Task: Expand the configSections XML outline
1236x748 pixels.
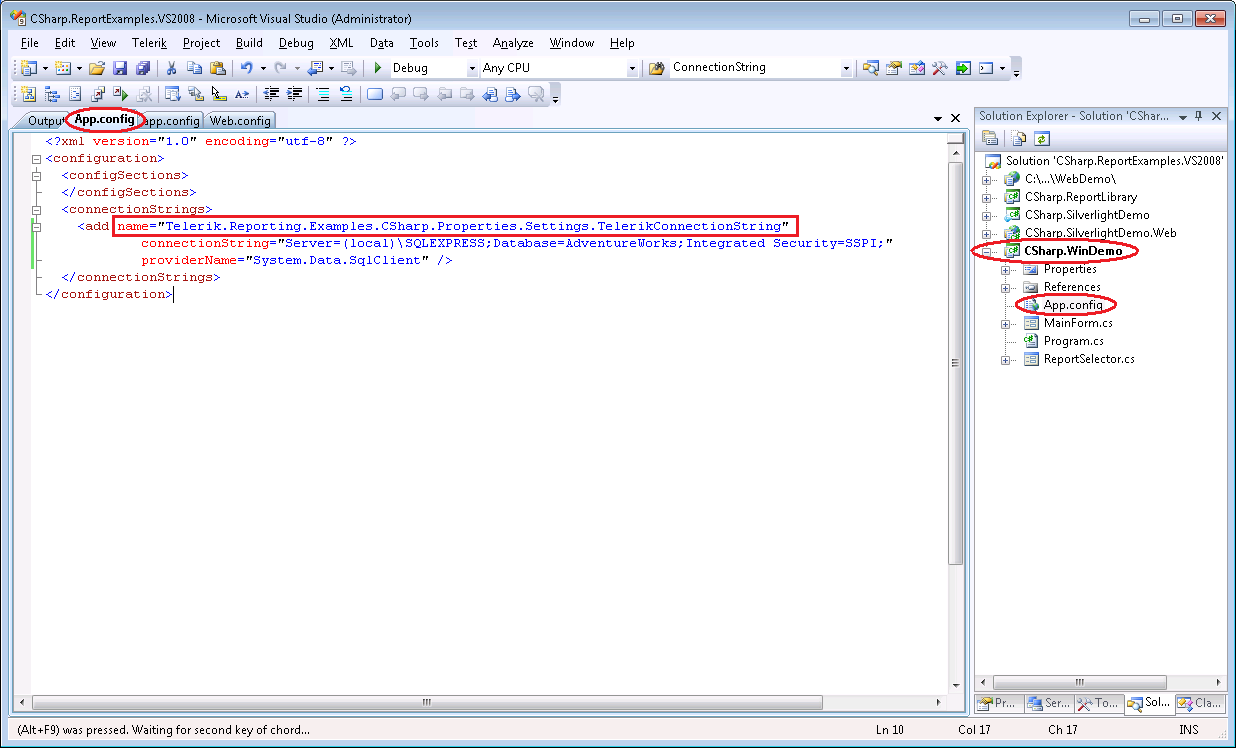Action: pyautogui.click(x=37, y=175)
